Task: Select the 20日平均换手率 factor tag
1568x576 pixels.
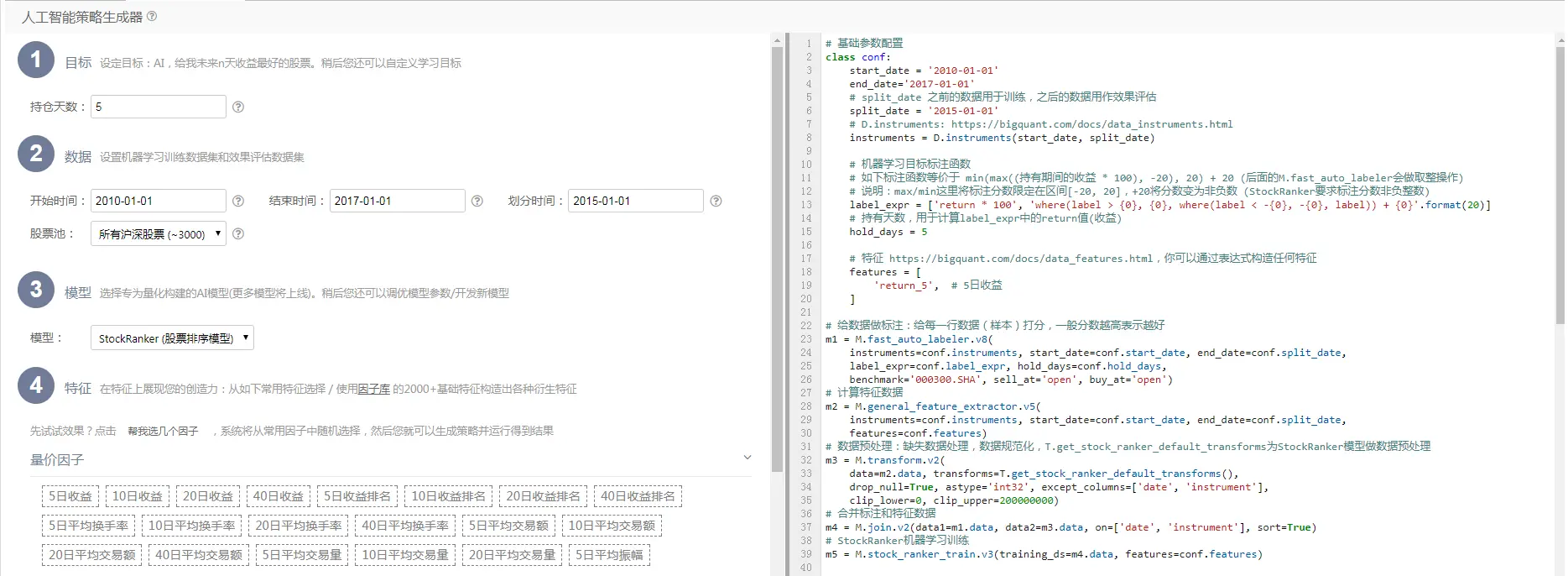Action: (x=299, y=526)
